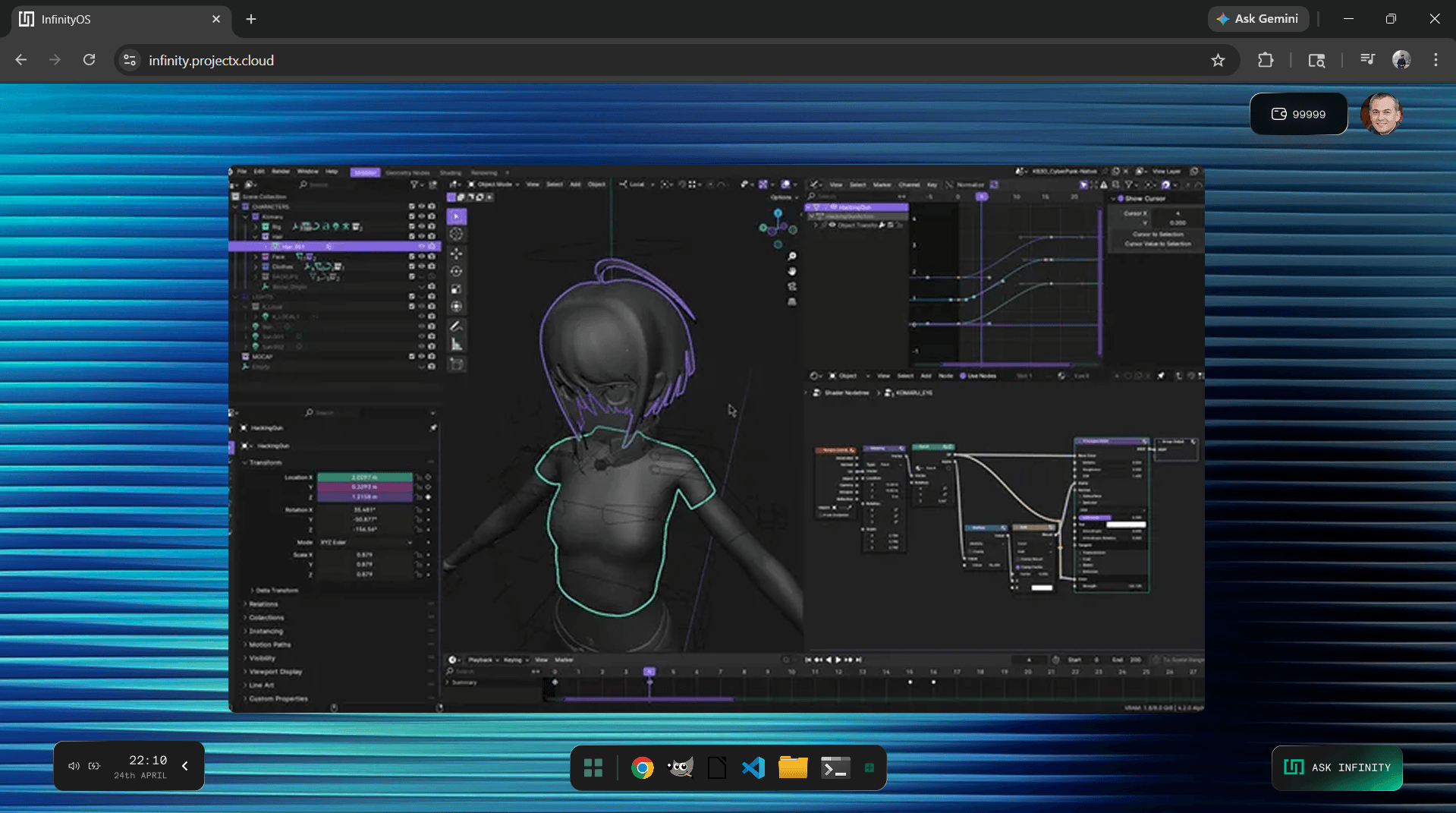This screenshot has width=1456, height=813.
Task: Jump to next keyframe in timeline
Action: [849, 660]
